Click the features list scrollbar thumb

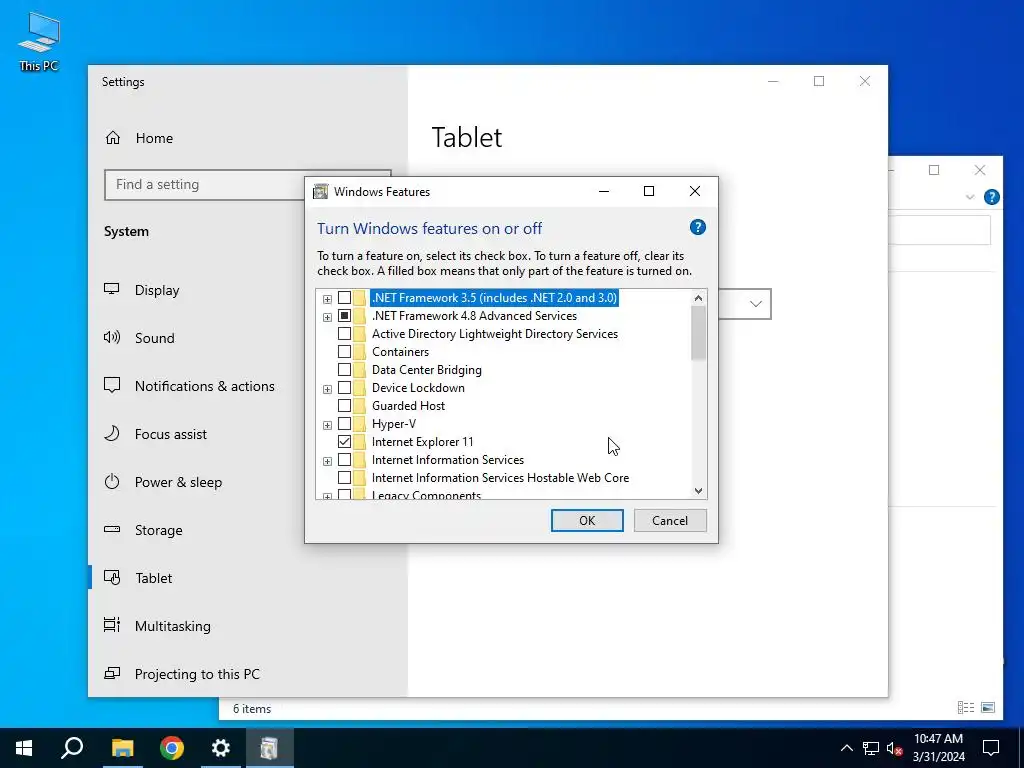pos(698,332)
